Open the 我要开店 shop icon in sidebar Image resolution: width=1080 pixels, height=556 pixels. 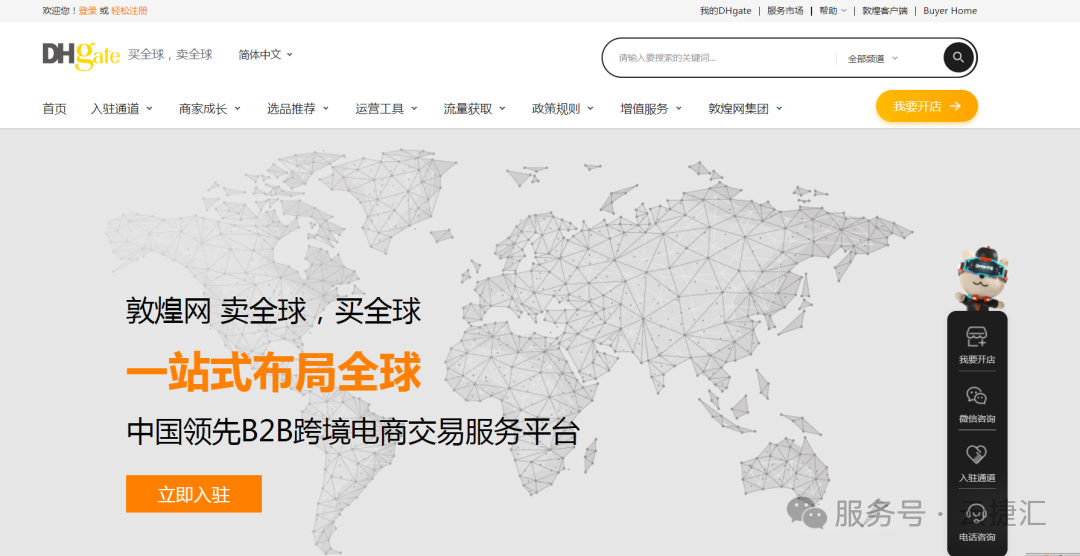point(977,336)
